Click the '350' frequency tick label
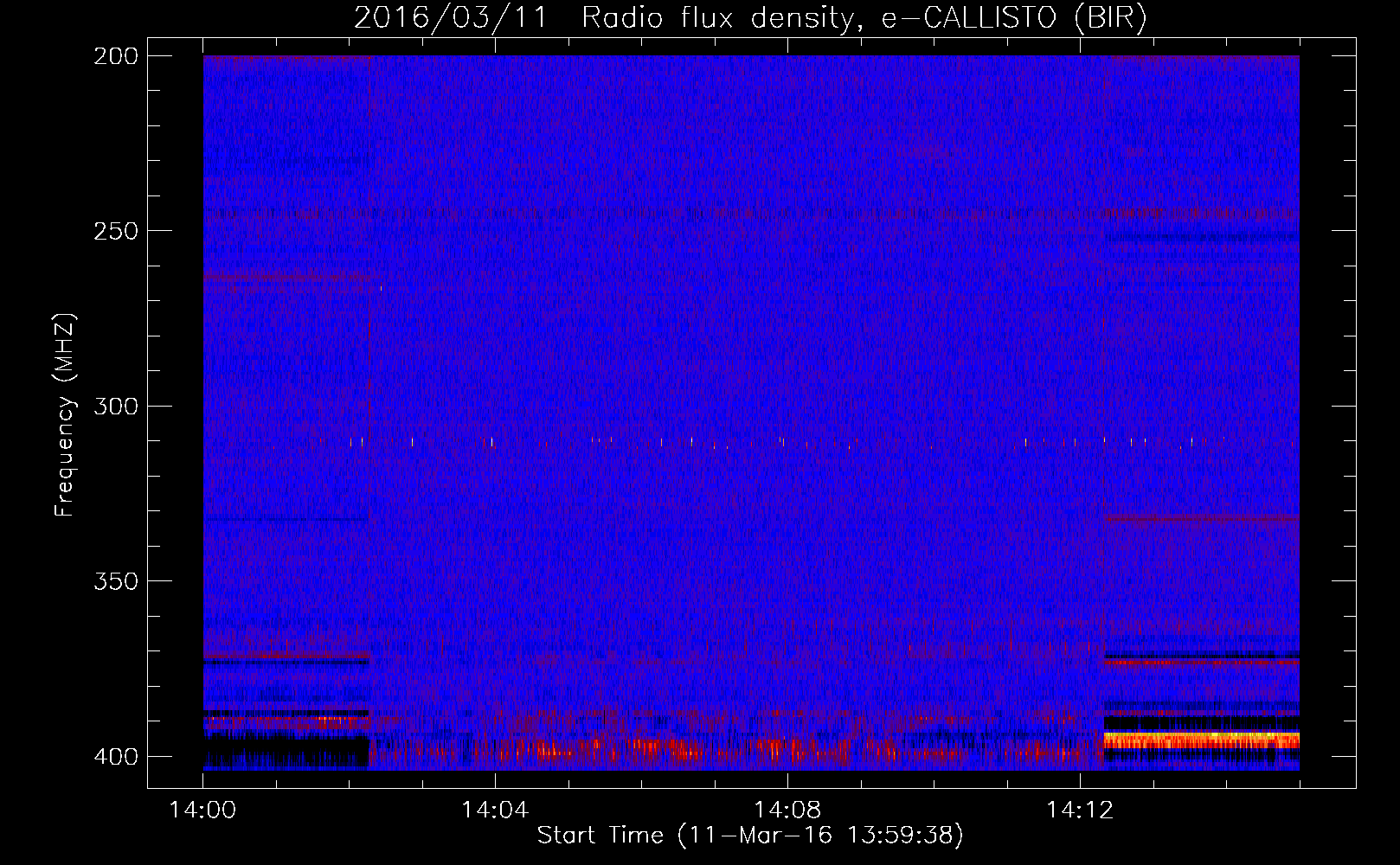 coord(116,581)
